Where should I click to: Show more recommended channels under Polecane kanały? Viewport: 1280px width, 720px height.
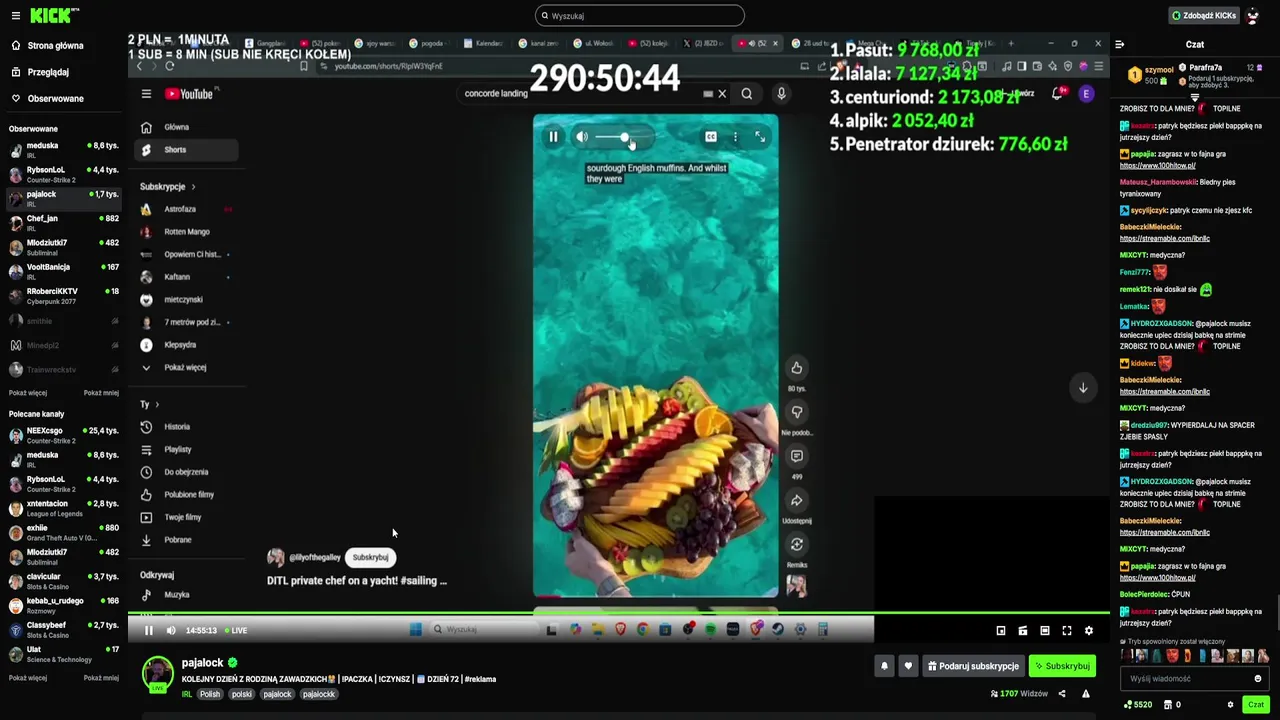coord(28,678)
